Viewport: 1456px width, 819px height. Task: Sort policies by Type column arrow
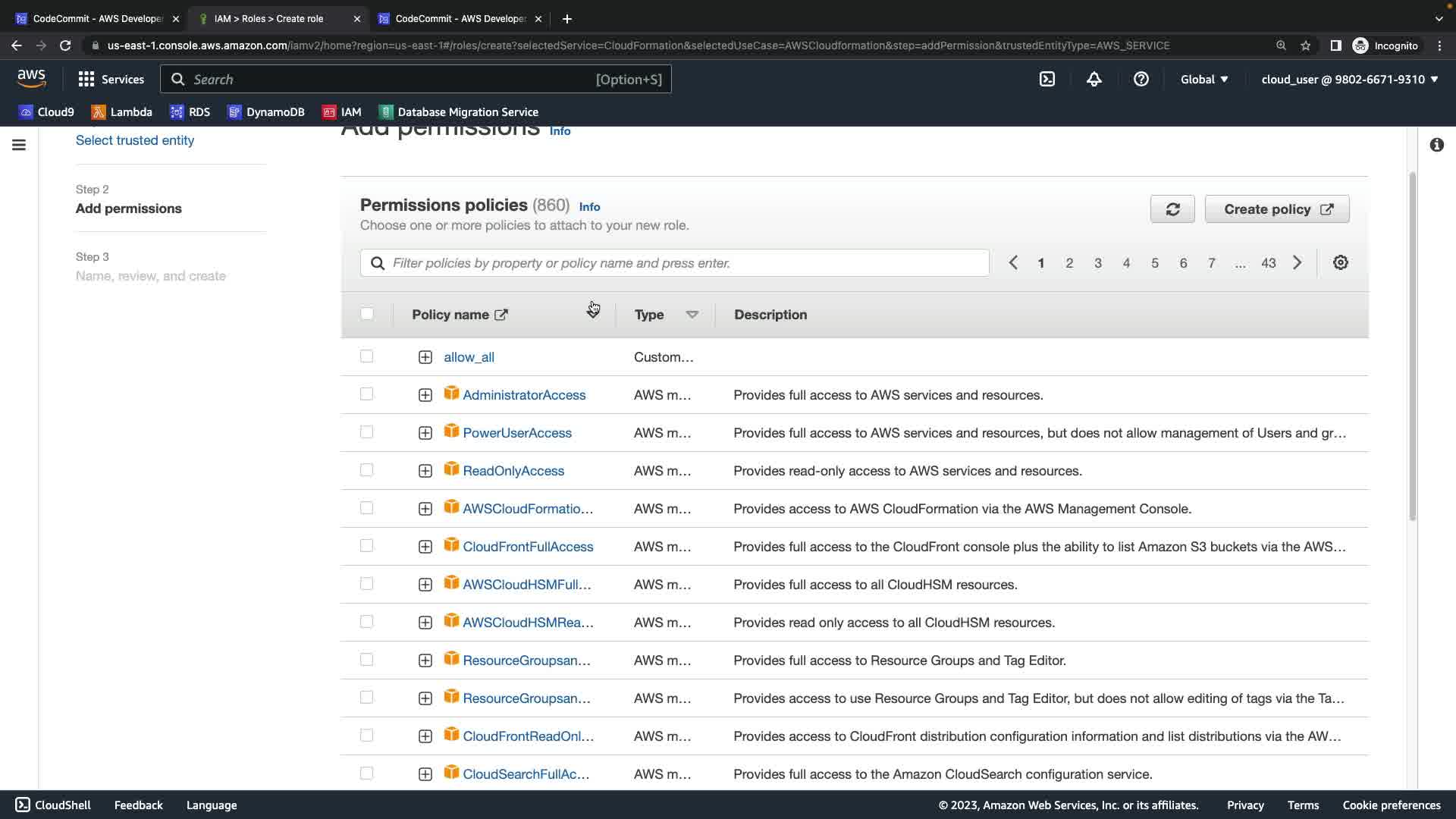click(x=692, y=315)
